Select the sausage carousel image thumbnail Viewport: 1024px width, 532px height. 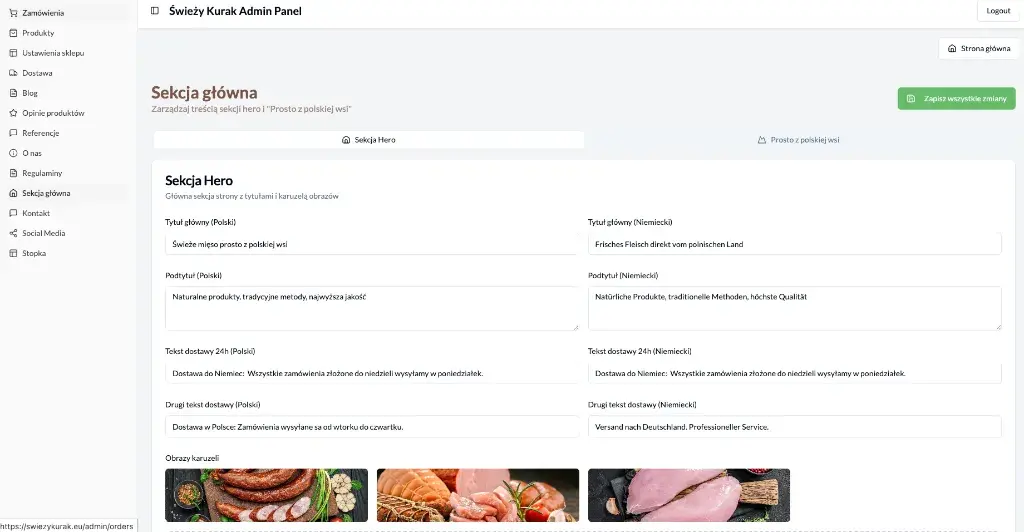(266, 495)
